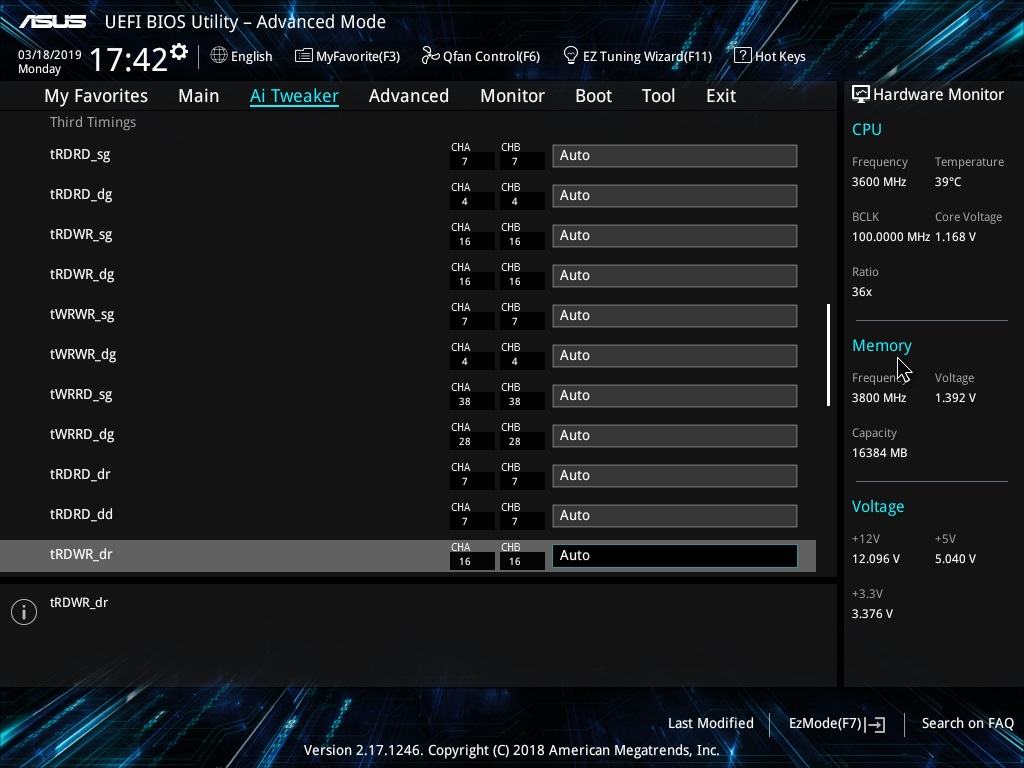Click the 36x Ratio value

[x=861, y=292]
